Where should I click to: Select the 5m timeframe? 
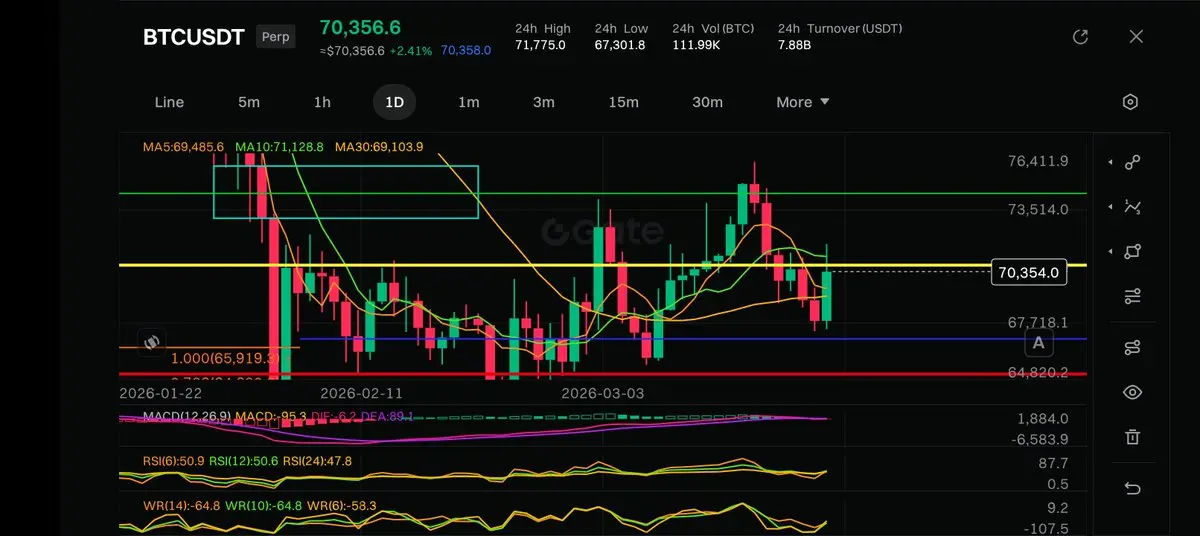pos(249,102)
